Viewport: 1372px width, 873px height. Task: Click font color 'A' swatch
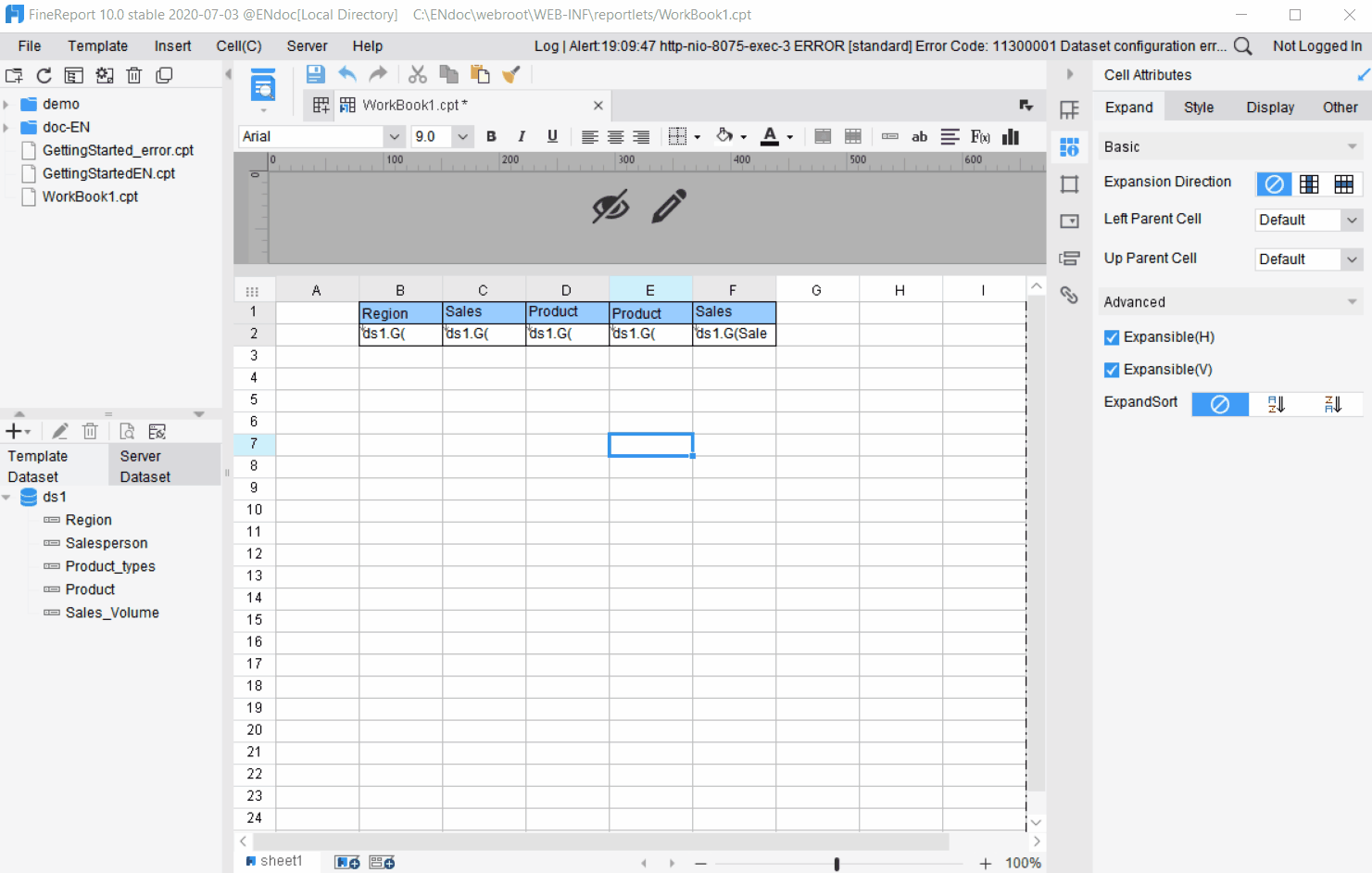(770, 136)
